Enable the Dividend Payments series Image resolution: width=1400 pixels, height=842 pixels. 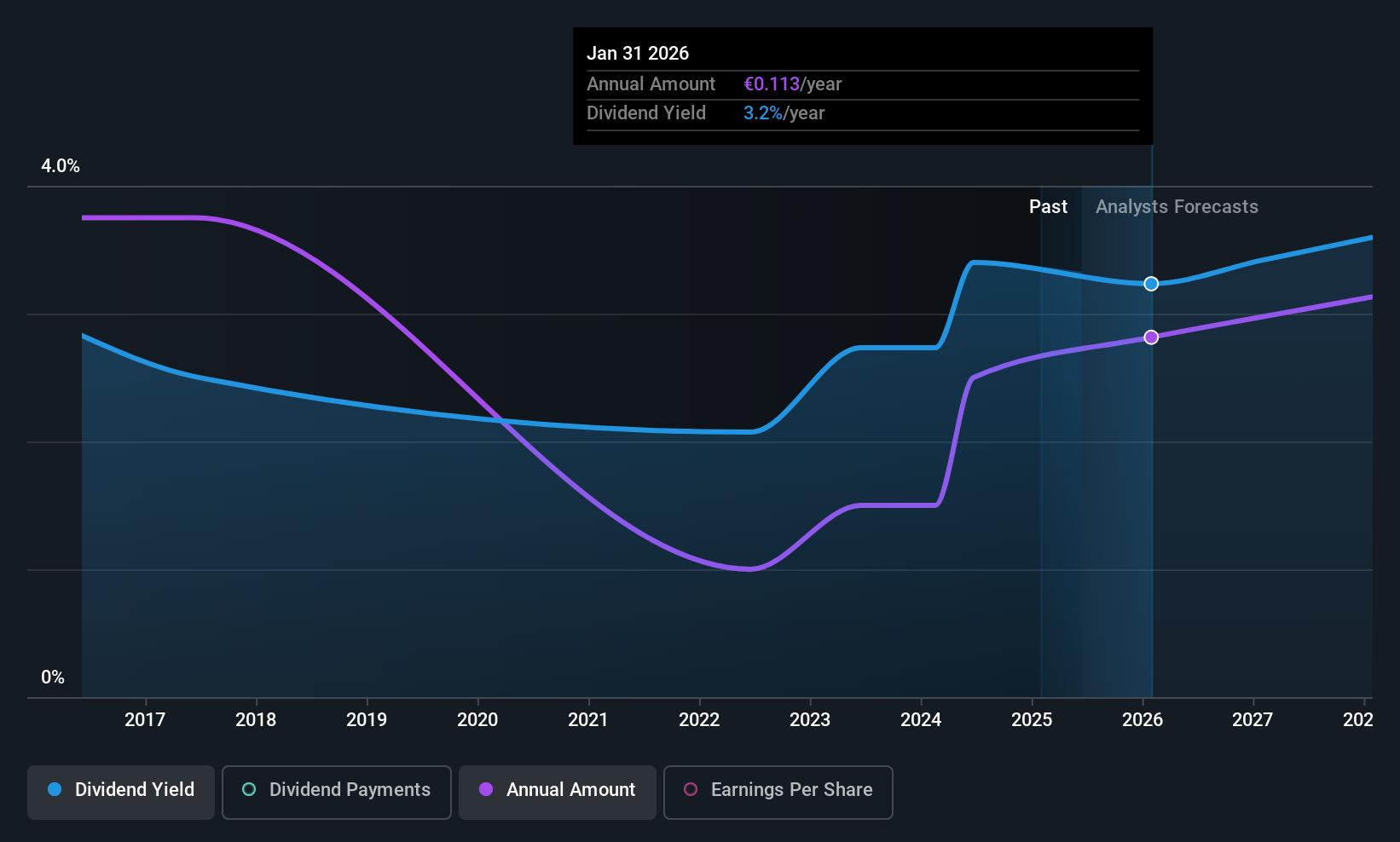point(337,793)
